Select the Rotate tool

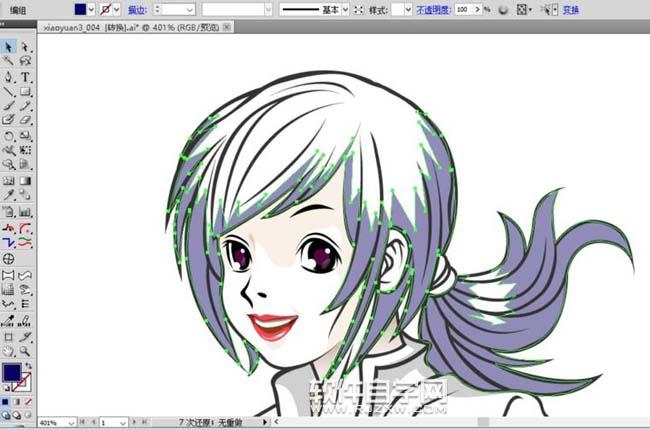tap(8, 136)
